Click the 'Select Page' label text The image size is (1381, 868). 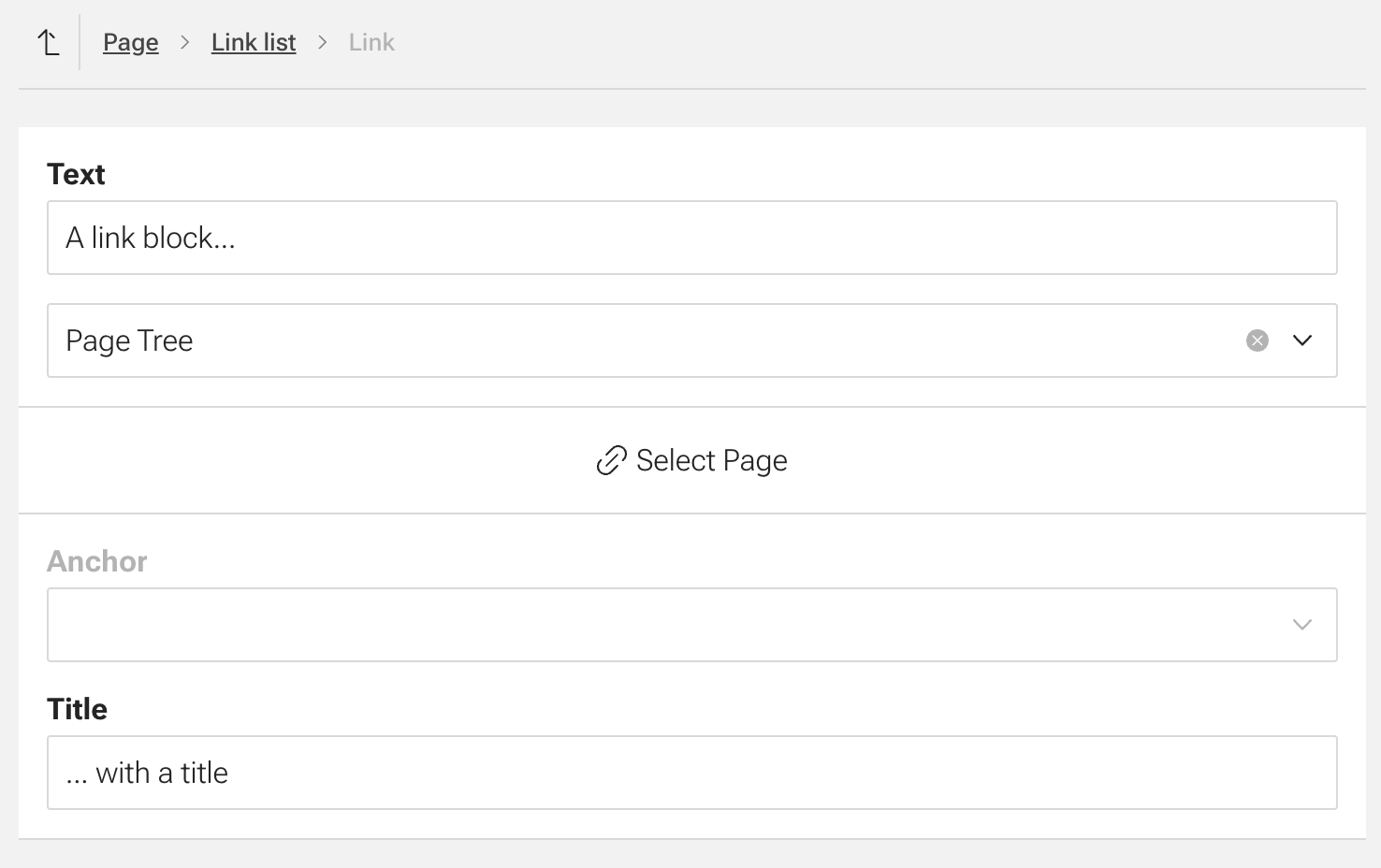pos(711,460)
